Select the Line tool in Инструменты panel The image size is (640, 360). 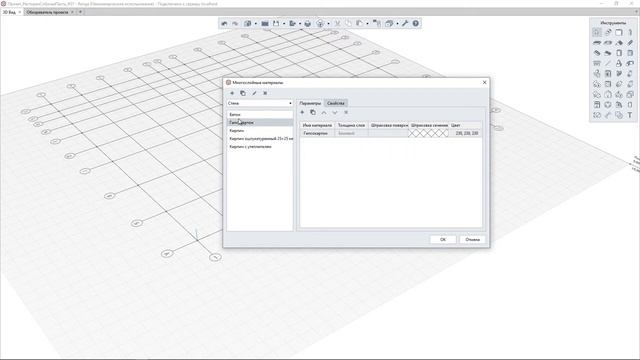tap(608, 63)
